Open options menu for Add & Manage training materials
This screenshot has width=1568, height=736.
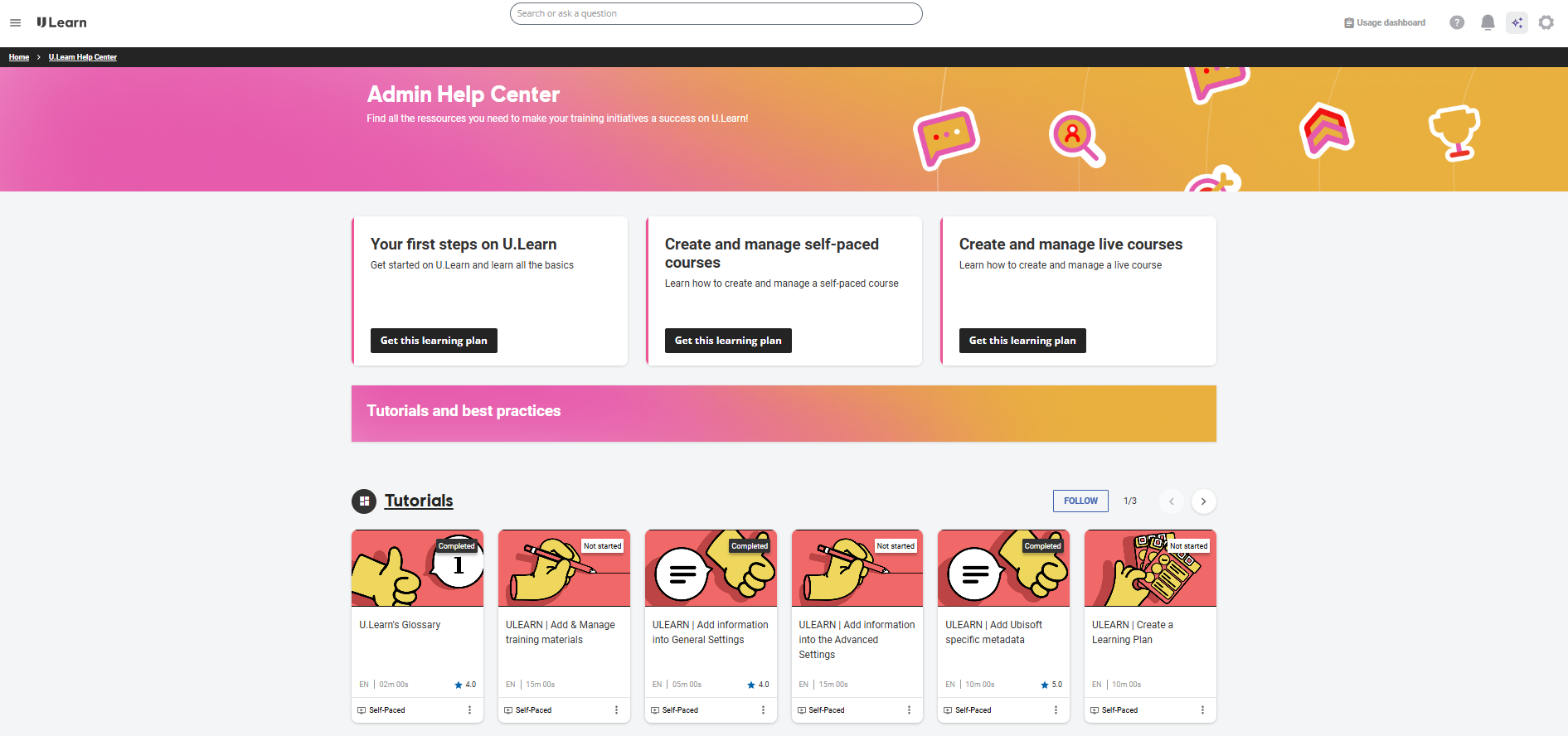(x=616, y=710)
